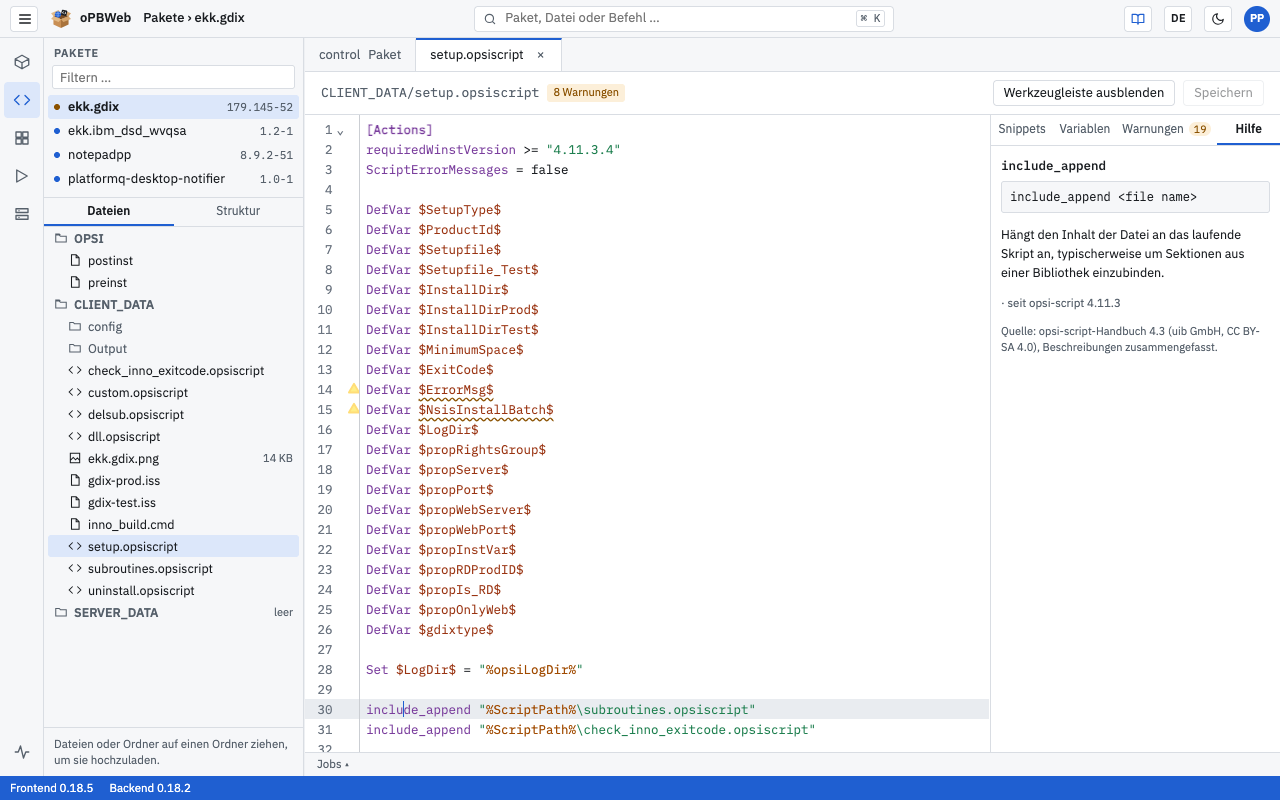Viewport: 1280px width, 800px height.
Task: Open the activity pulse sidebar icon
Action: pyautogui.click(x=22, y=752)
